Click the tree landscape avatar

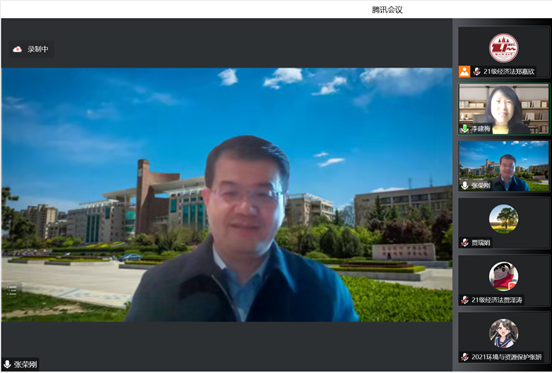[x=503, y=219]
